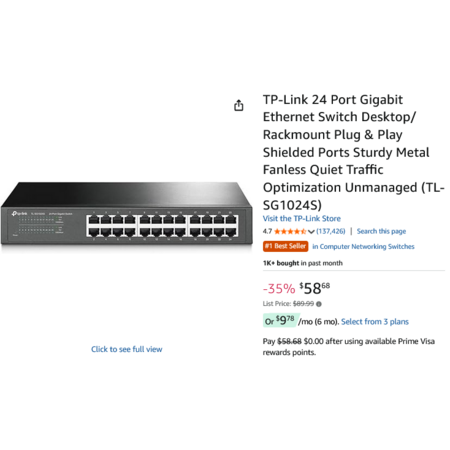This screenshot has width=450, height=450.
Task: Click the star rating icons
Action: 290,231
